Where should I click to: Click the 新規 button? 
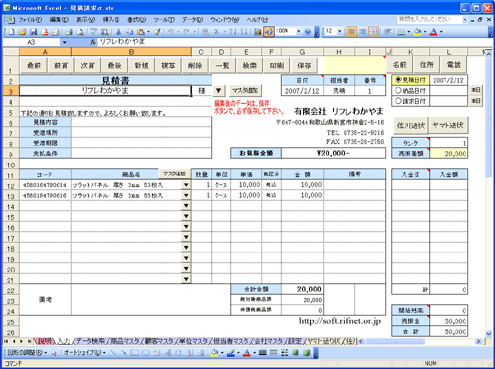point(141,65)
